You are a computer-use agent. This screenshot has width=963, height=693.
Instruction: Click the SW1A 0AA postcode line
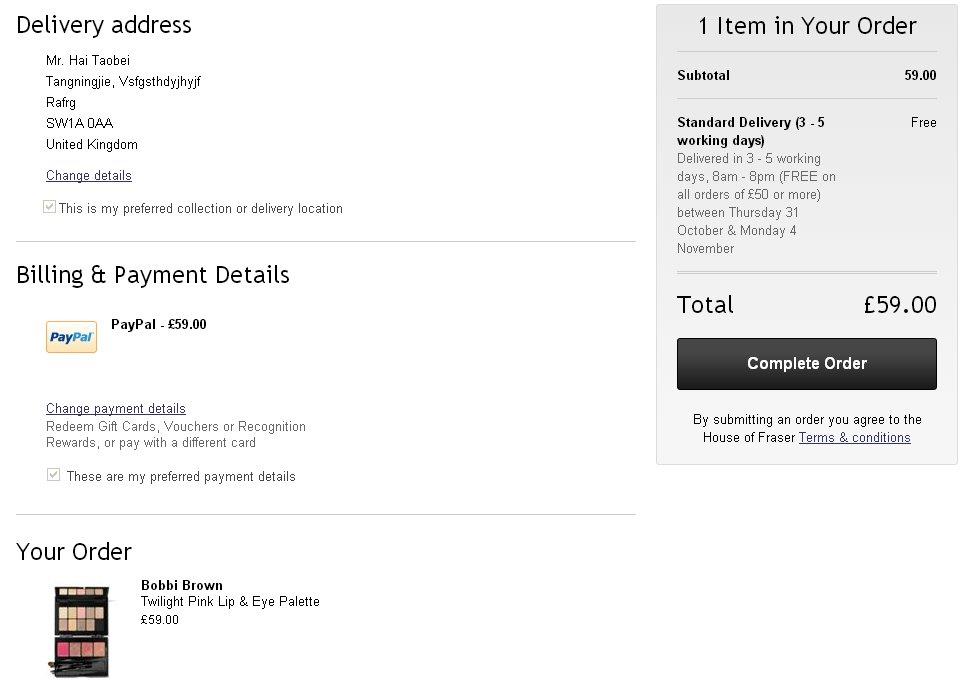pos(80,123)
